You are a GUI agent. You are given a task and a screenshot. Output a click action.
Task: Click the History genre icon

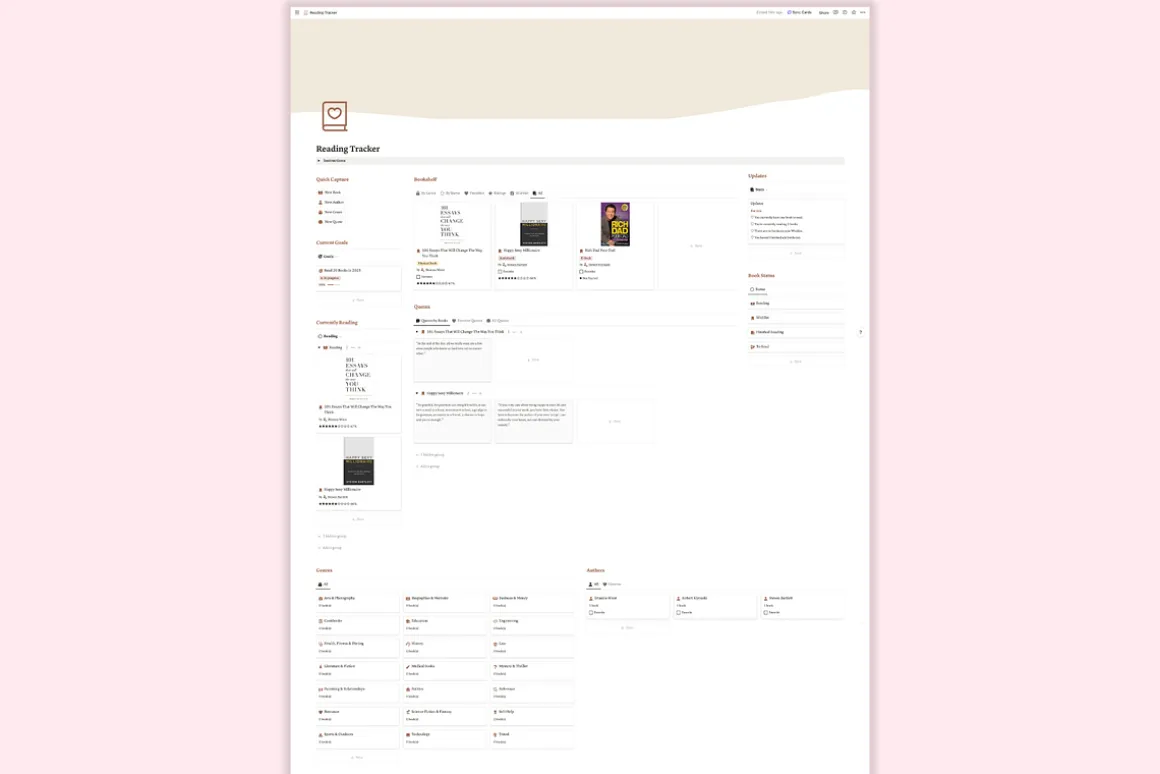[x=408, y=644]
